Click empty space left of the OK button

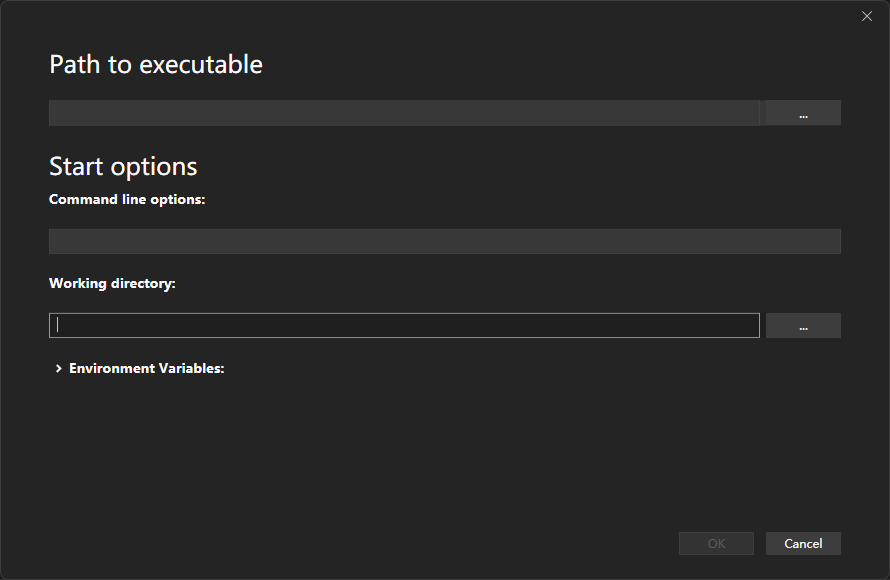pos(400,544)
